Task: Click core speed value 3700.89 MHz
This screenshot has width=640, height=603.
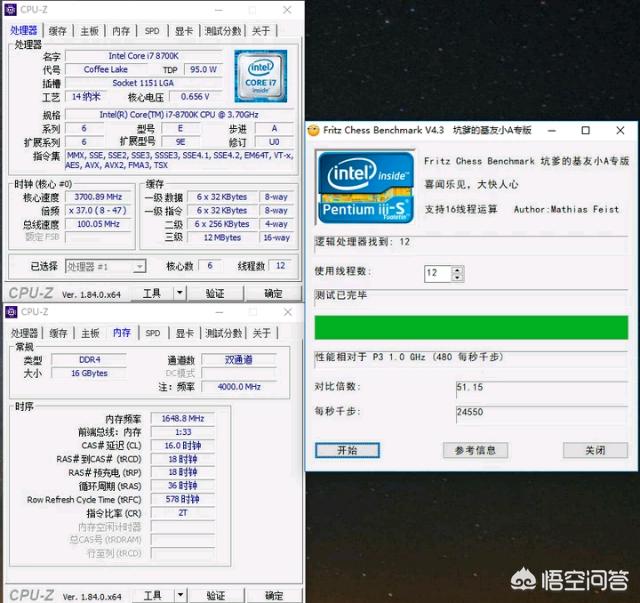Action: (98, 197)
